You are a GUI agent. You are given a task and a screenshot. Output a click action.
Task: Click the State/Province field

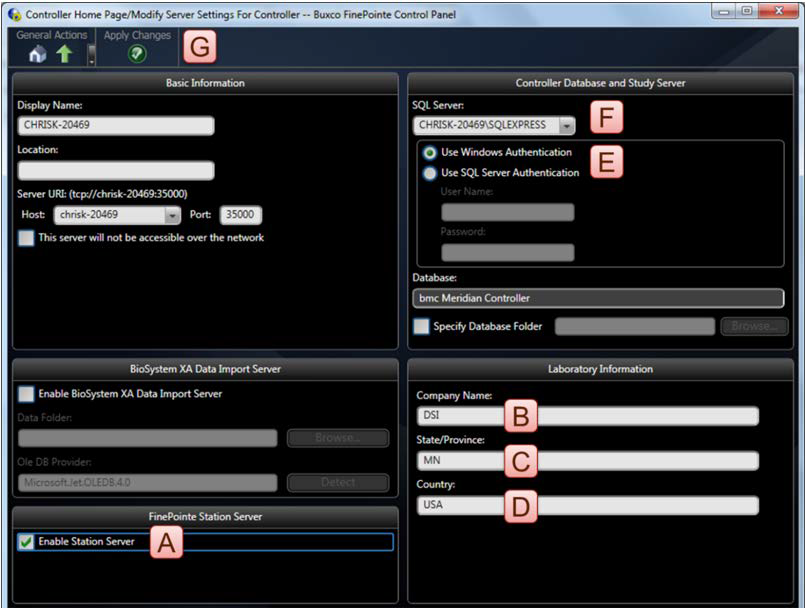[x=588, y=461]
